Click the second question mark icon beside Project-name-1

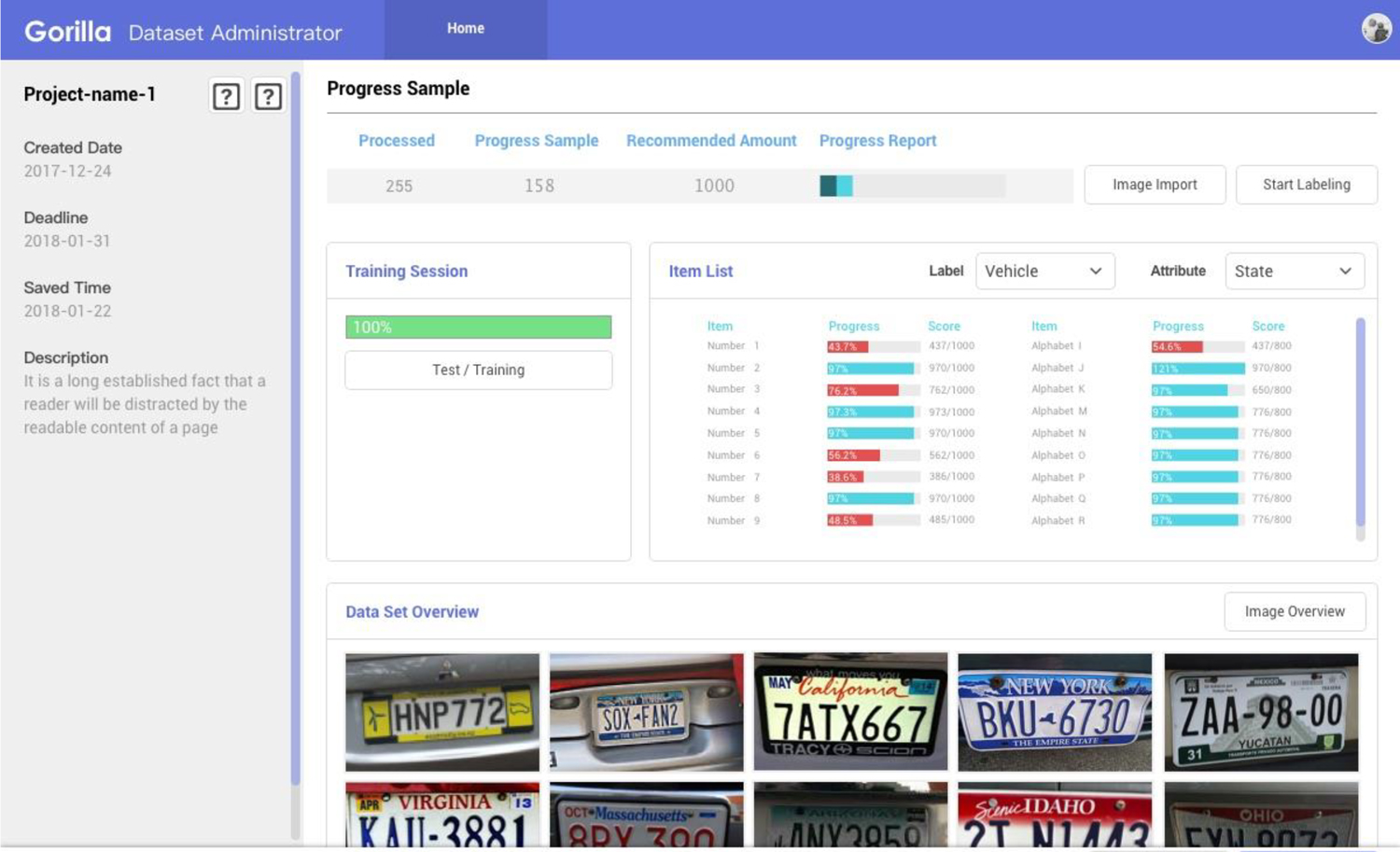[269, 96]
